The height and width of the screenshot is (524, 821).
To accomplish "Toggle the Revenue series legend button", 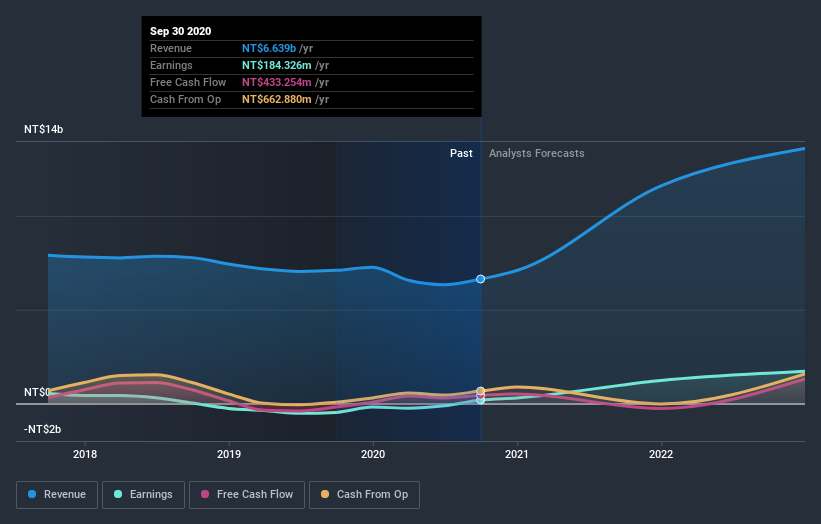I will (57, 495).
